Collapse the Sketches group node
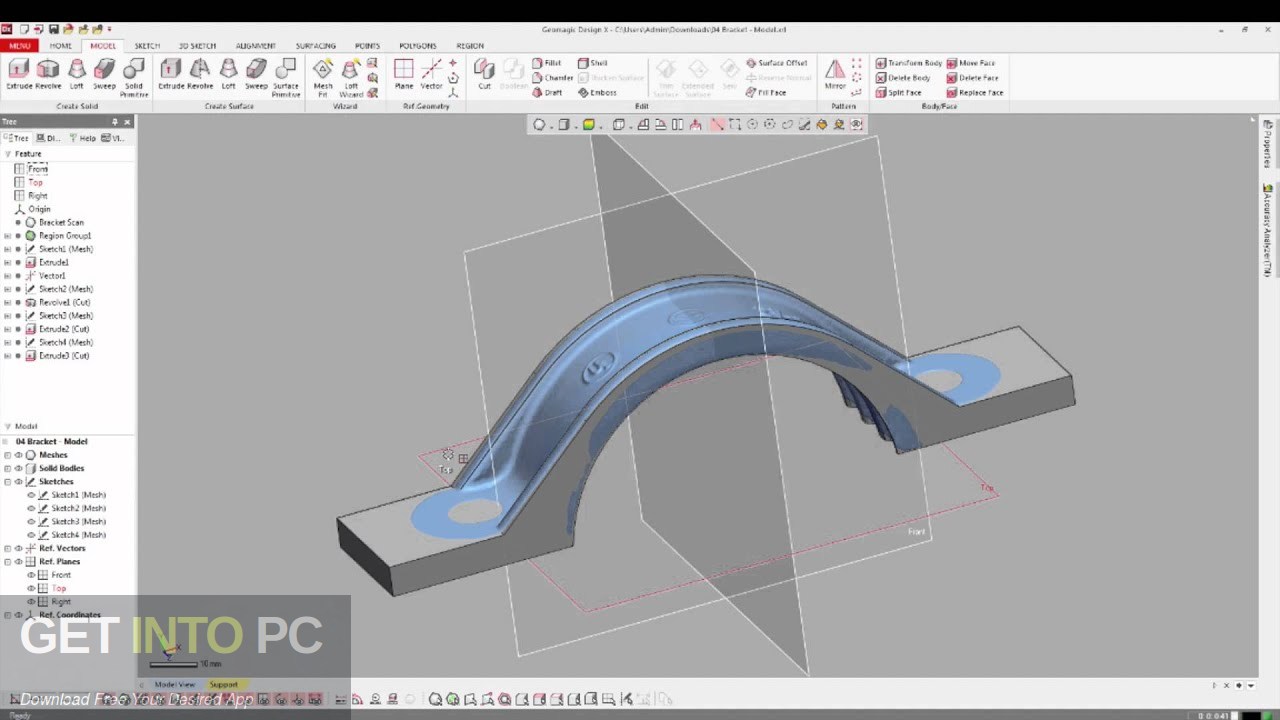This screenshot has width=1280, height=720. point(7,482)
